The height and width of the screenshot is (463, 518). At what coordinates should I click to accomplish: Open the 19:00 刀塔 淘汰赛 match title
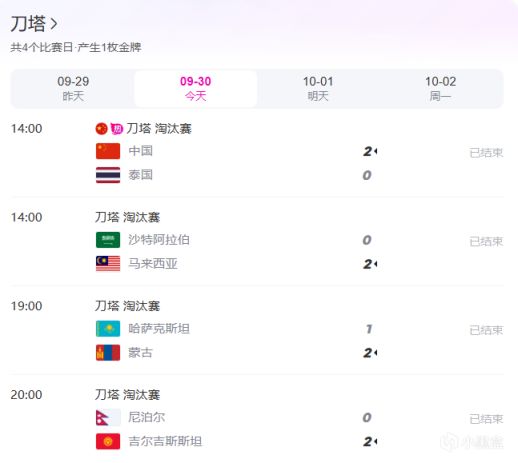coord(127,306)
